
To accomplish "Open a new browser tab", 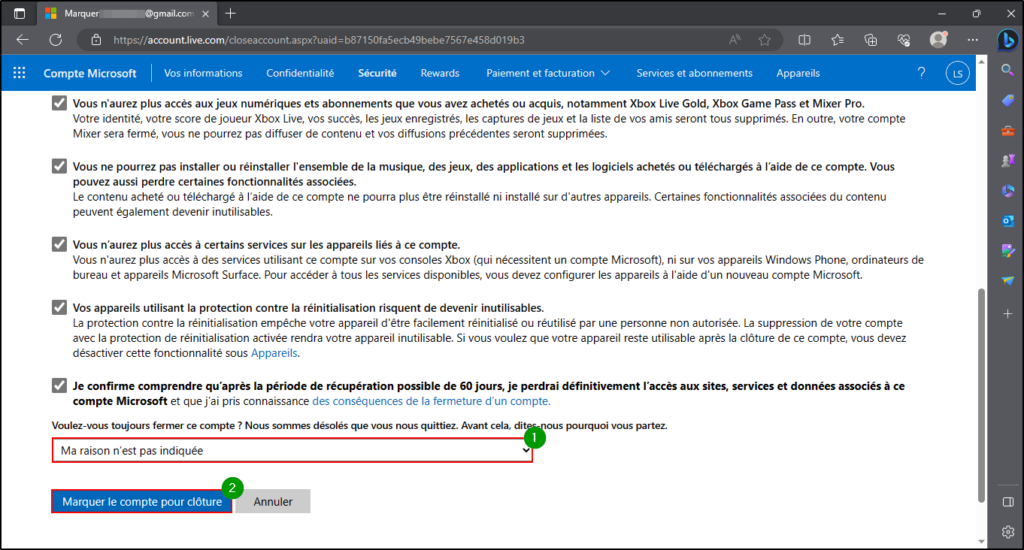I will (231, 13).
